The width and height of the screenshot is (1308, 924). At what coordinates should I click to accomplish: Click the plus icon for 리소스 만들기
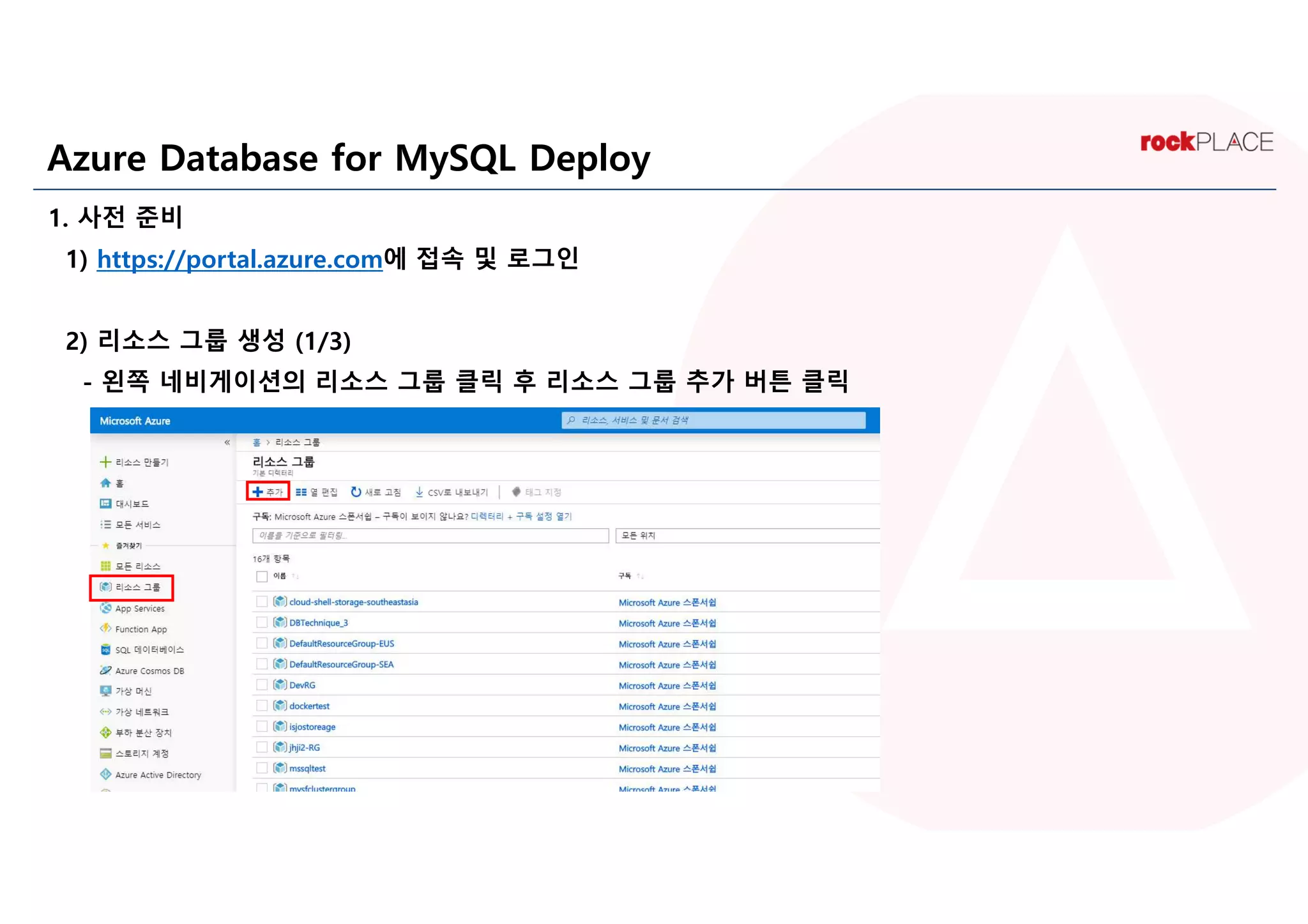105,462
